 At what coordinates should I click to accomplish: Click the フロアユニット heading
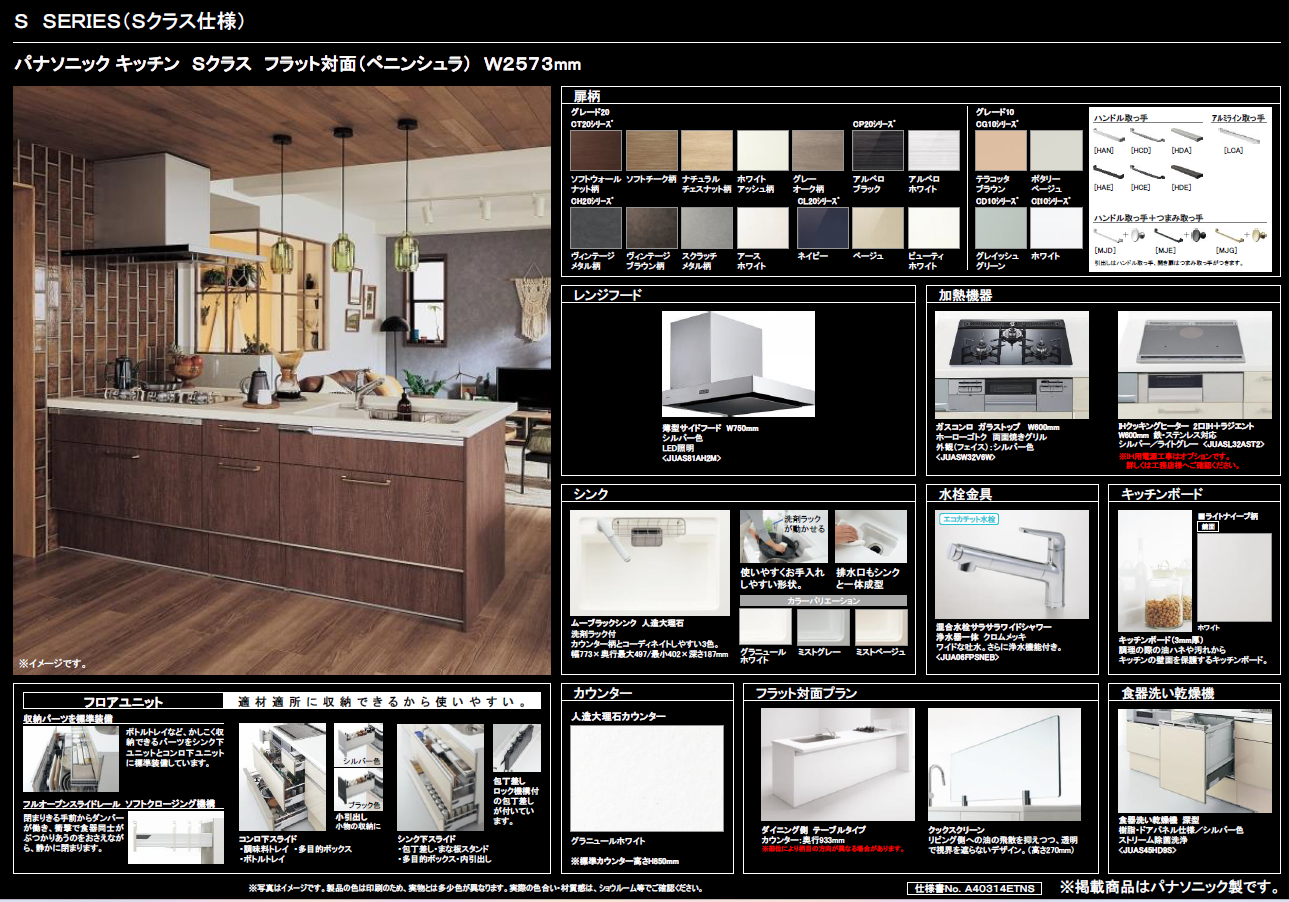click(124, 702)
